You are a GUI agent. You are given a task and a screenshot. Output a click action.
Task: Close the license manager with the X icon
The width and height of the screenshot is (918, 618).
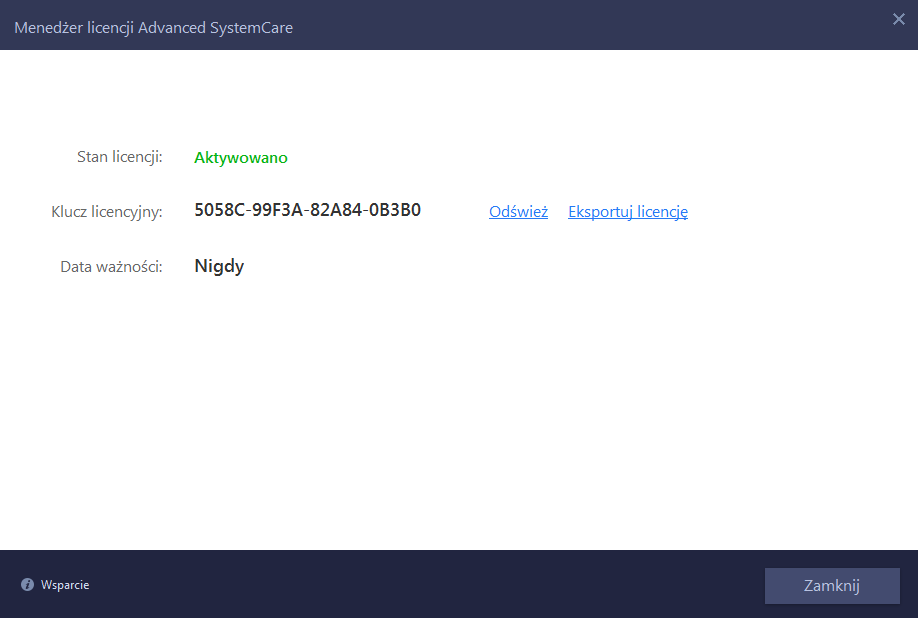pos(899,19)
